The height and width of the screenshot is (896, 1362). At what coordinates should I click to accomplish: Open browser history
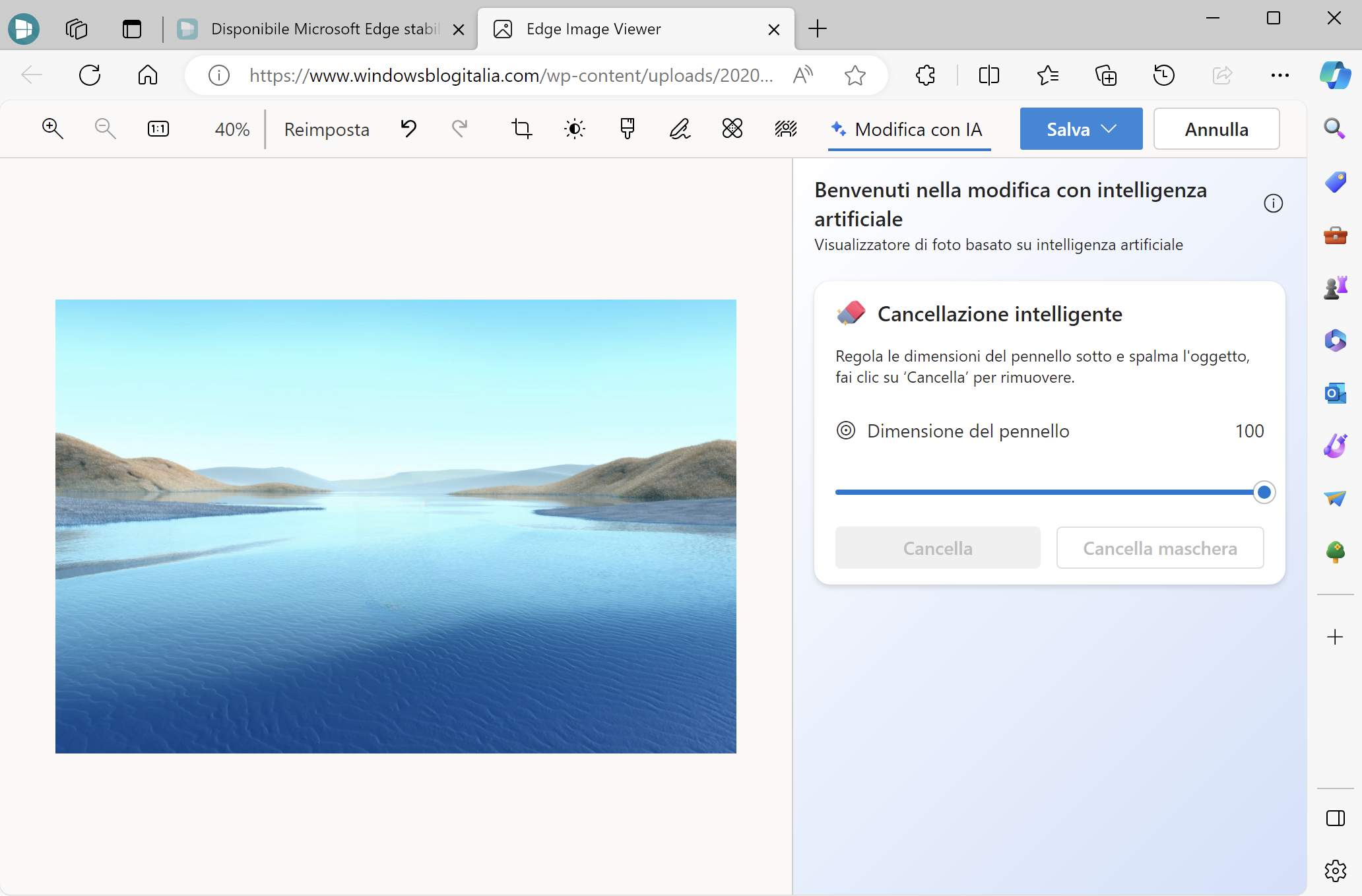tap(1164, 75)
